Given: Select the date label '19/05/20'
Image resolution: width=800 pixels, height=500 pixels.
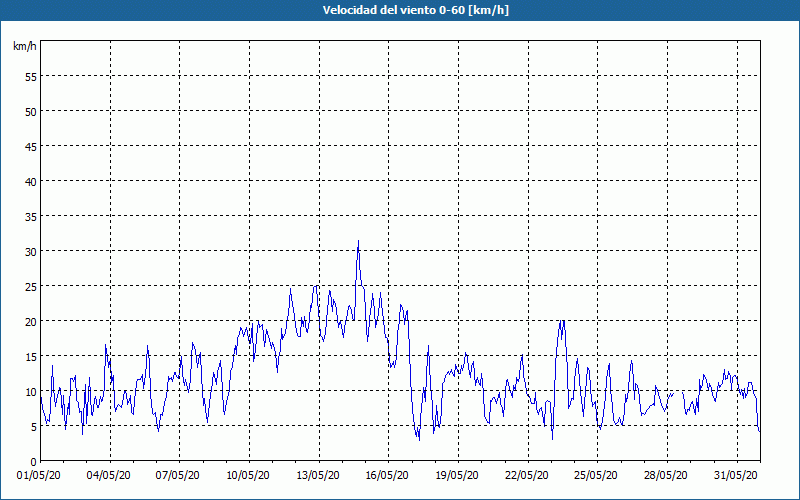Looking at the screenshot, I should click(457, 475).
